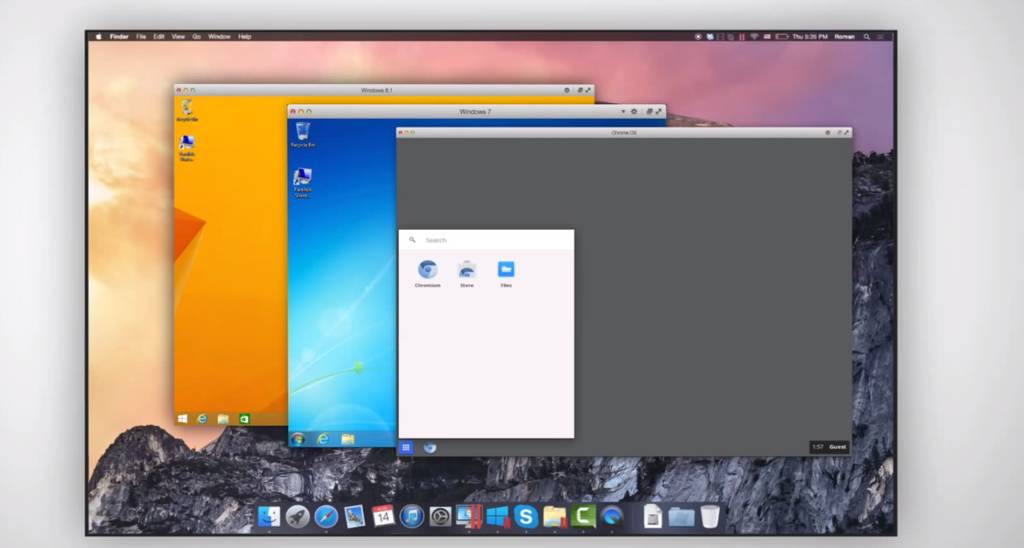The image size is (1024, 548).
Task: Open the File menu
Action: click(141, 37)
